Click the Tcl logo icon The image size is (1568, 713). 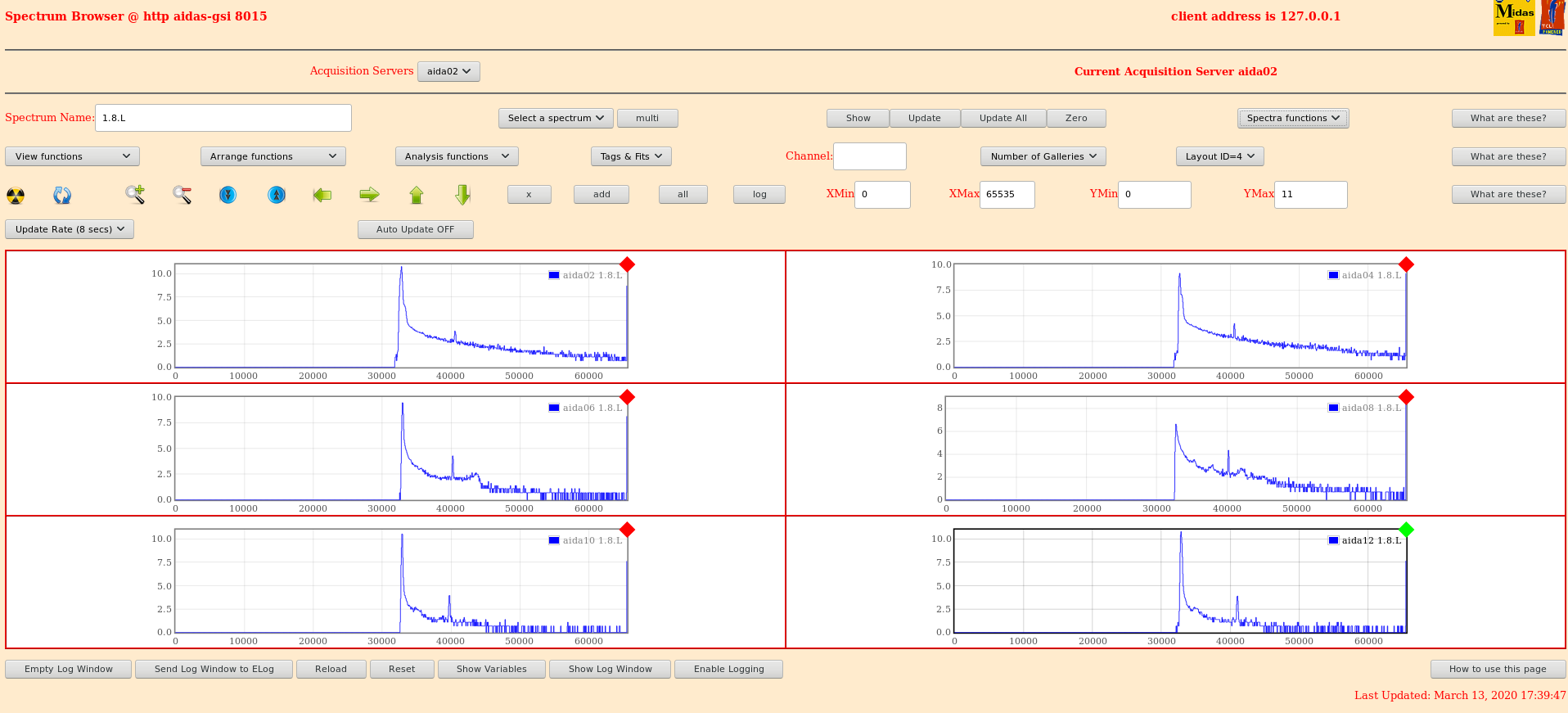click(1552, 17)
